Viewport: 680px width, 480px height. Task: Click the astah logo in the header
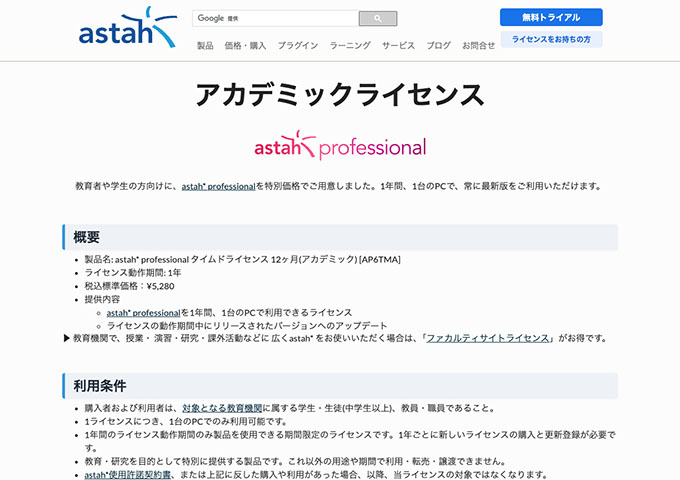[x=127, y=28]
